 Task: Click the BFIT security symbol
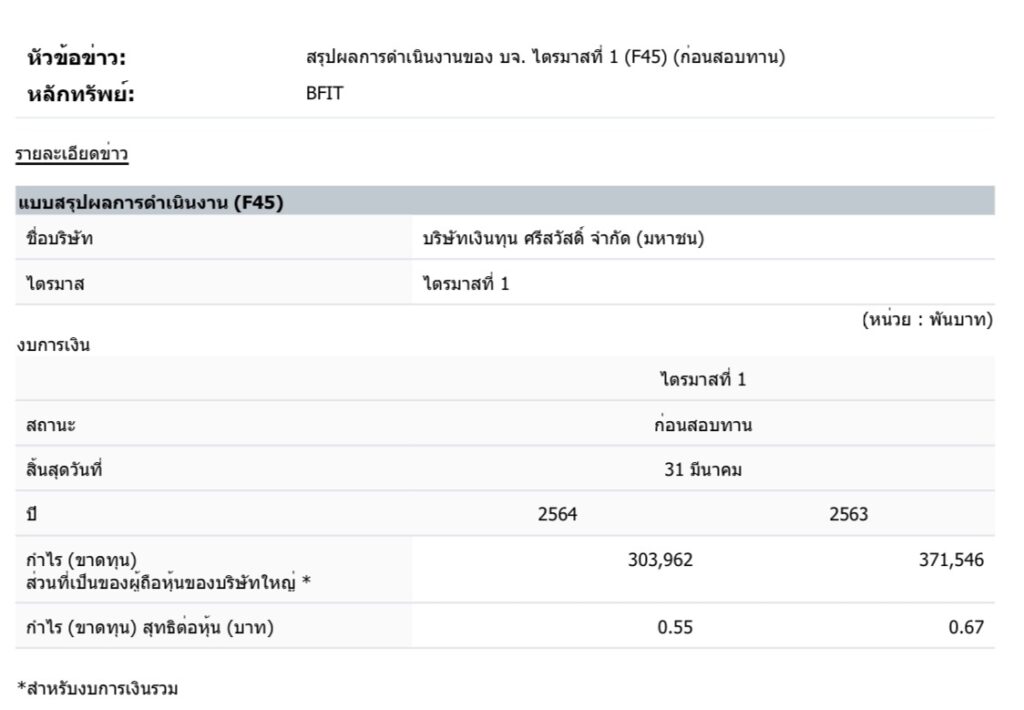[x=324, y=95]
